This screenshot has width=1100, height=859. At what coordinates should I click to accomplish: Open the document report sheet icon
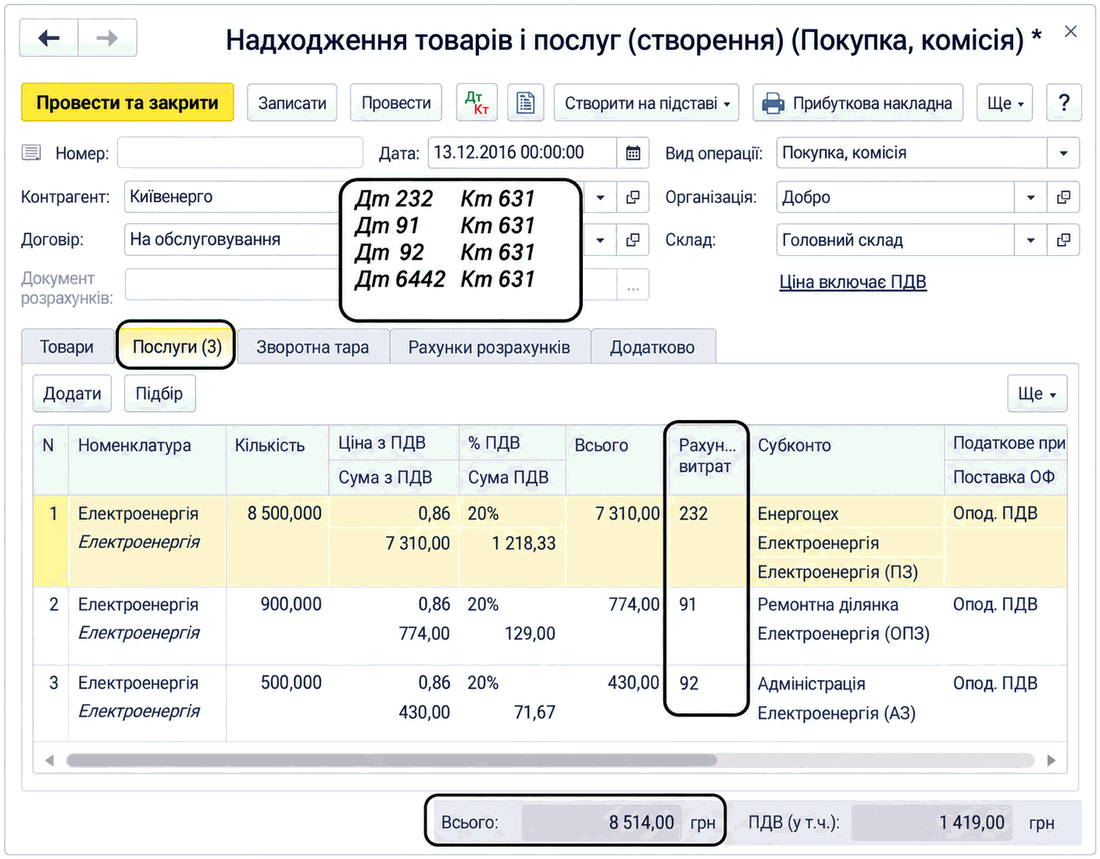(x=525, y=103)
